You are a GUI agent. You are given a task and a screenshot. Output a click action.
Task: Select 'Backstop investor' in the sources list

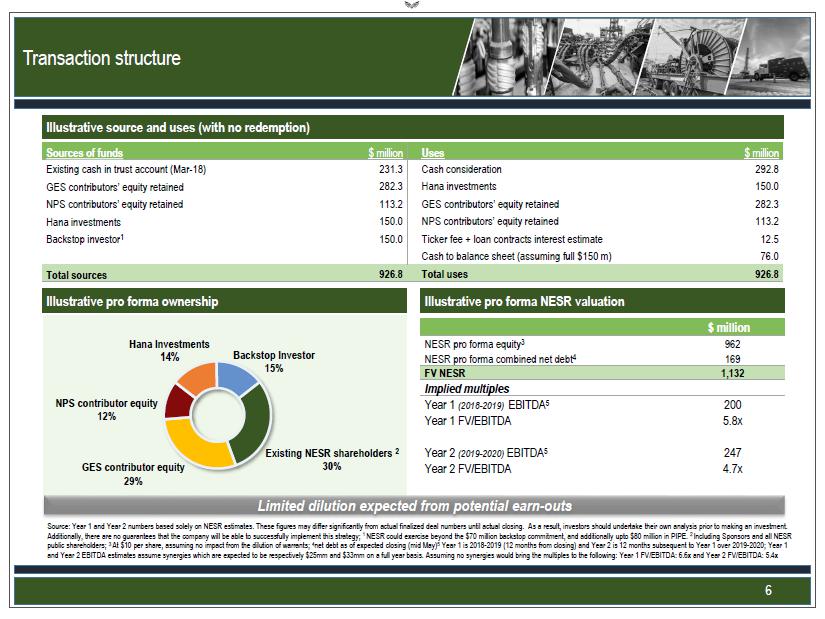pos(85,239)
